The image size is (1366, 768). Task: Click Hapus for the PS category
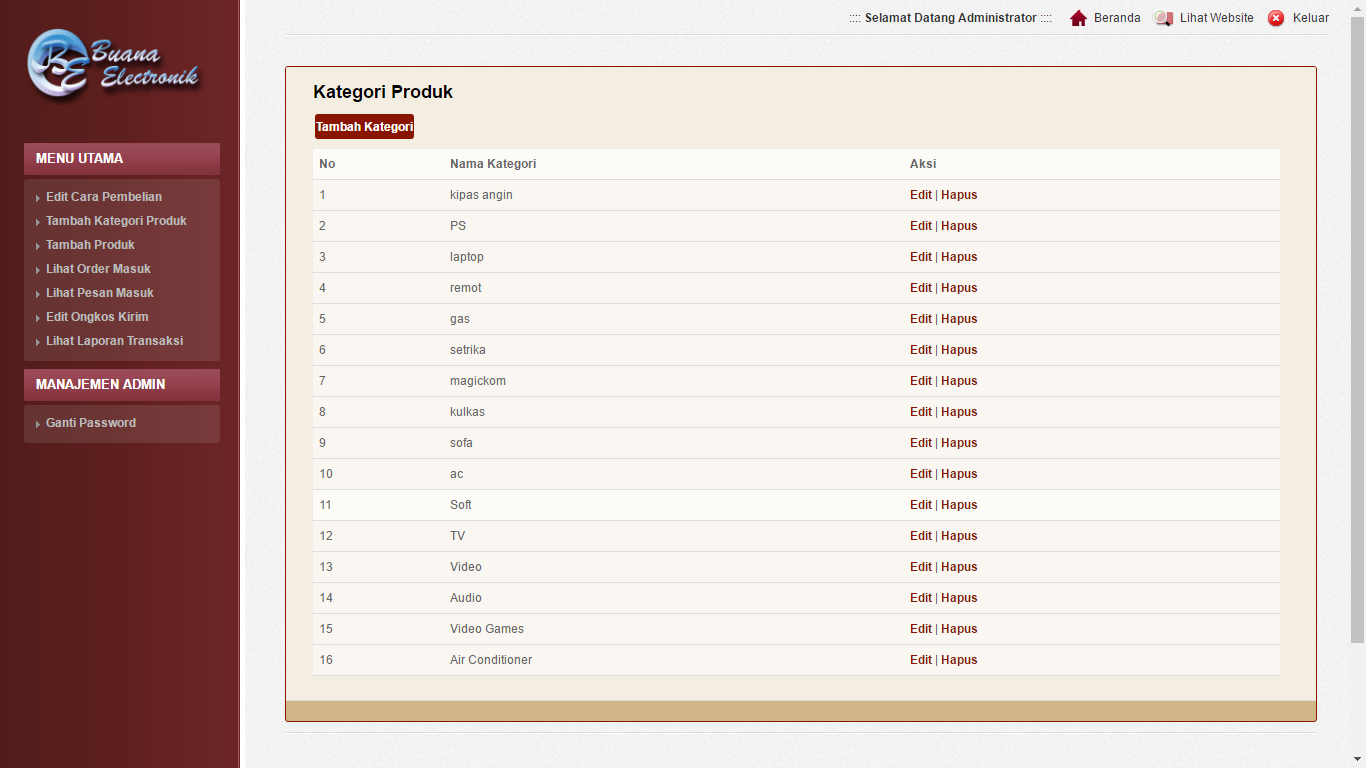pos(959,226)
